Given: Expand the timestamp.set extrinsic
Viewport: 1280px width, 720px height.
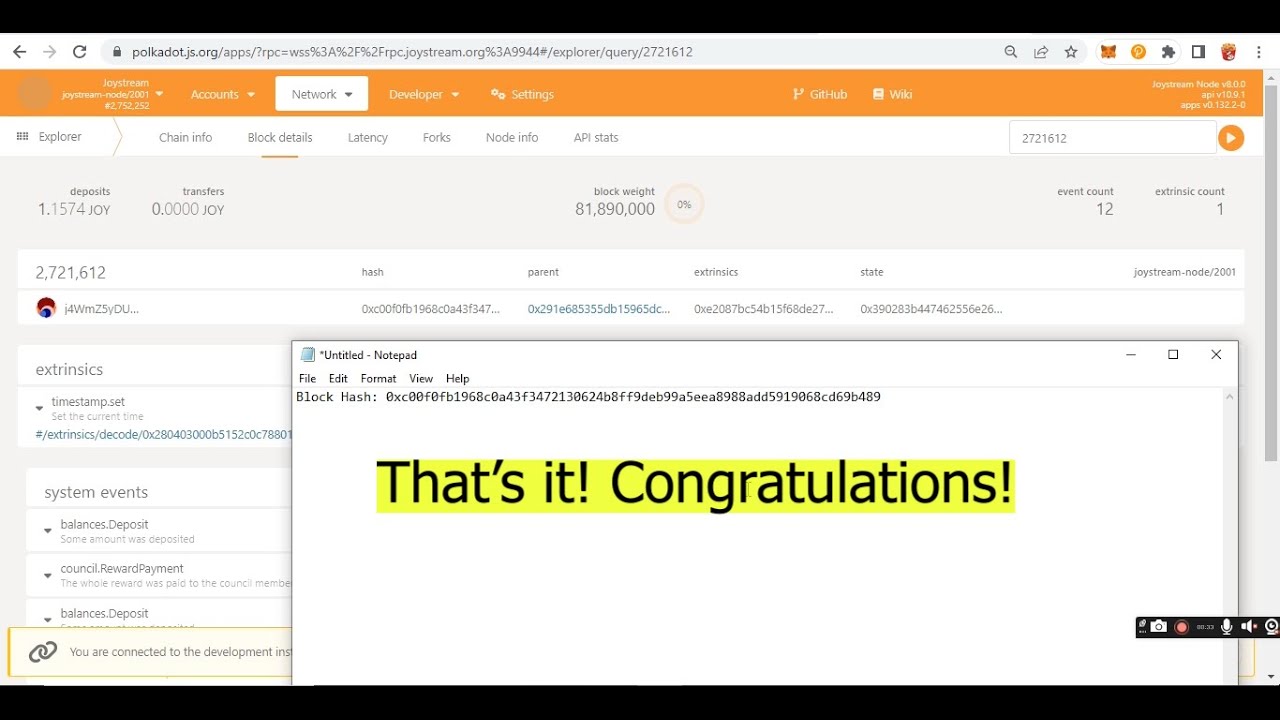Looking at the screenshot, I should click(41, 408).
